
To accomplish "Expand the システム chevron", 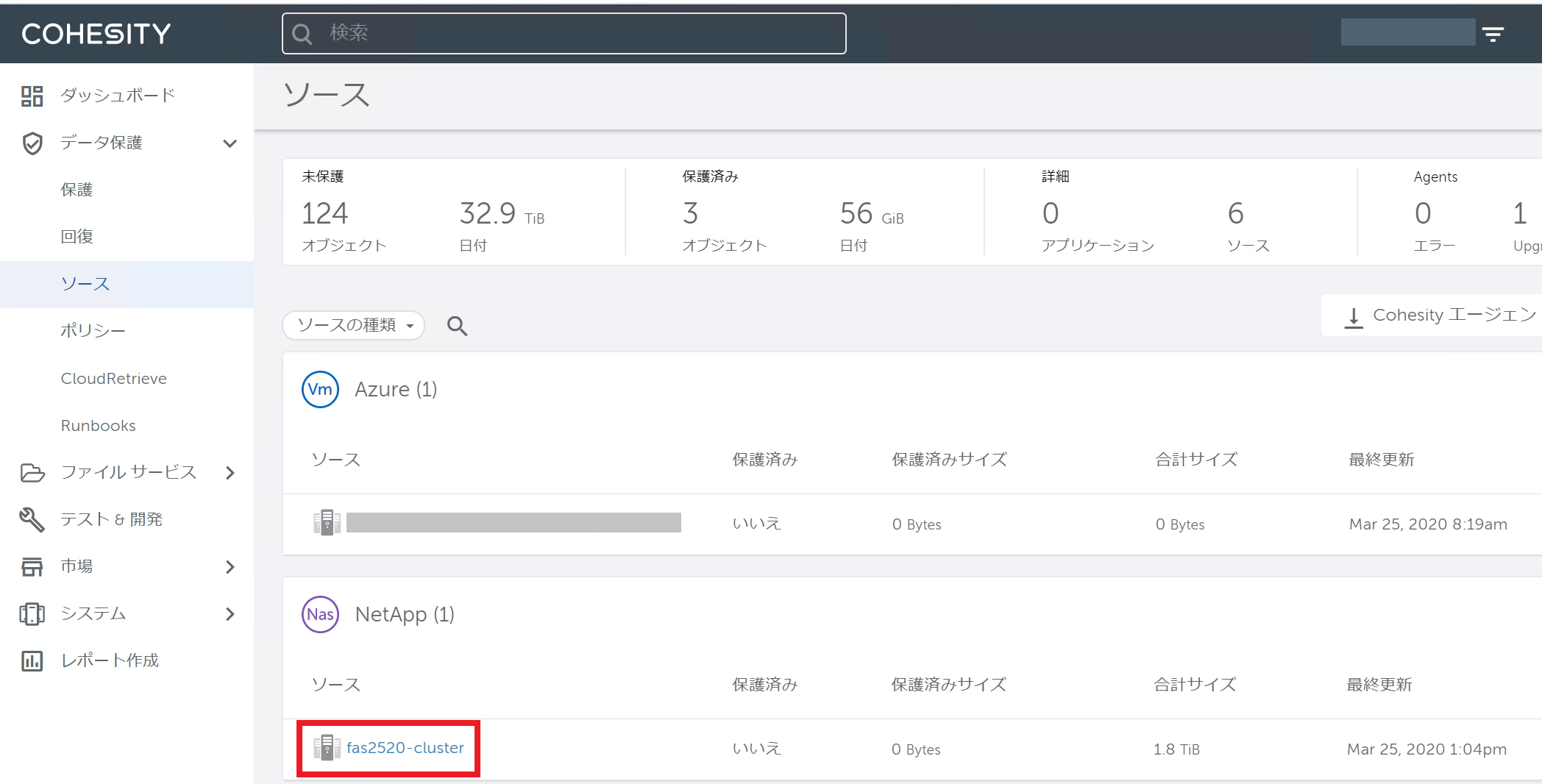I will pos(230,614).
